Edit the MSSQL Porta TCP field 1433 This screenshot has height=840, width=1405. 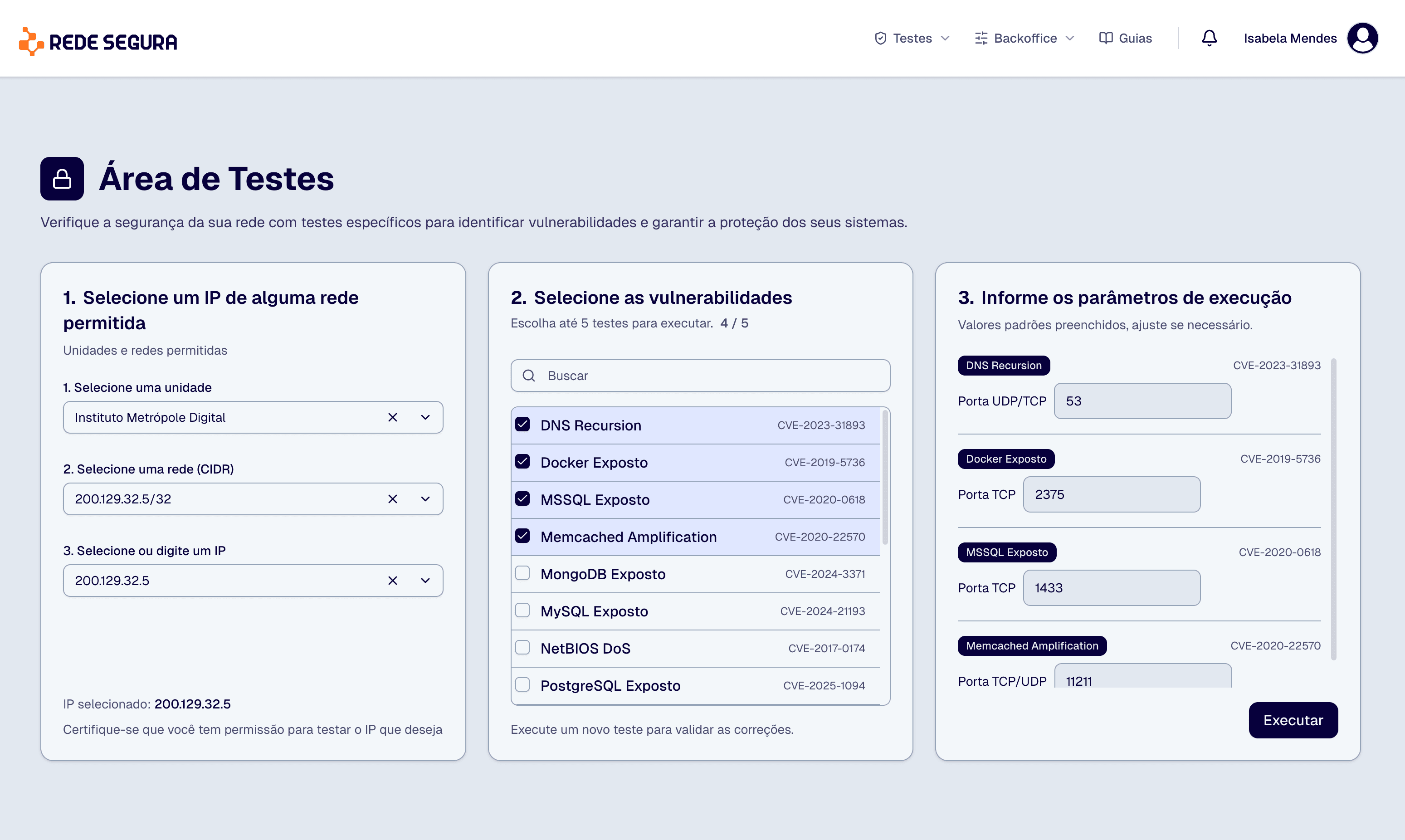1112,588
